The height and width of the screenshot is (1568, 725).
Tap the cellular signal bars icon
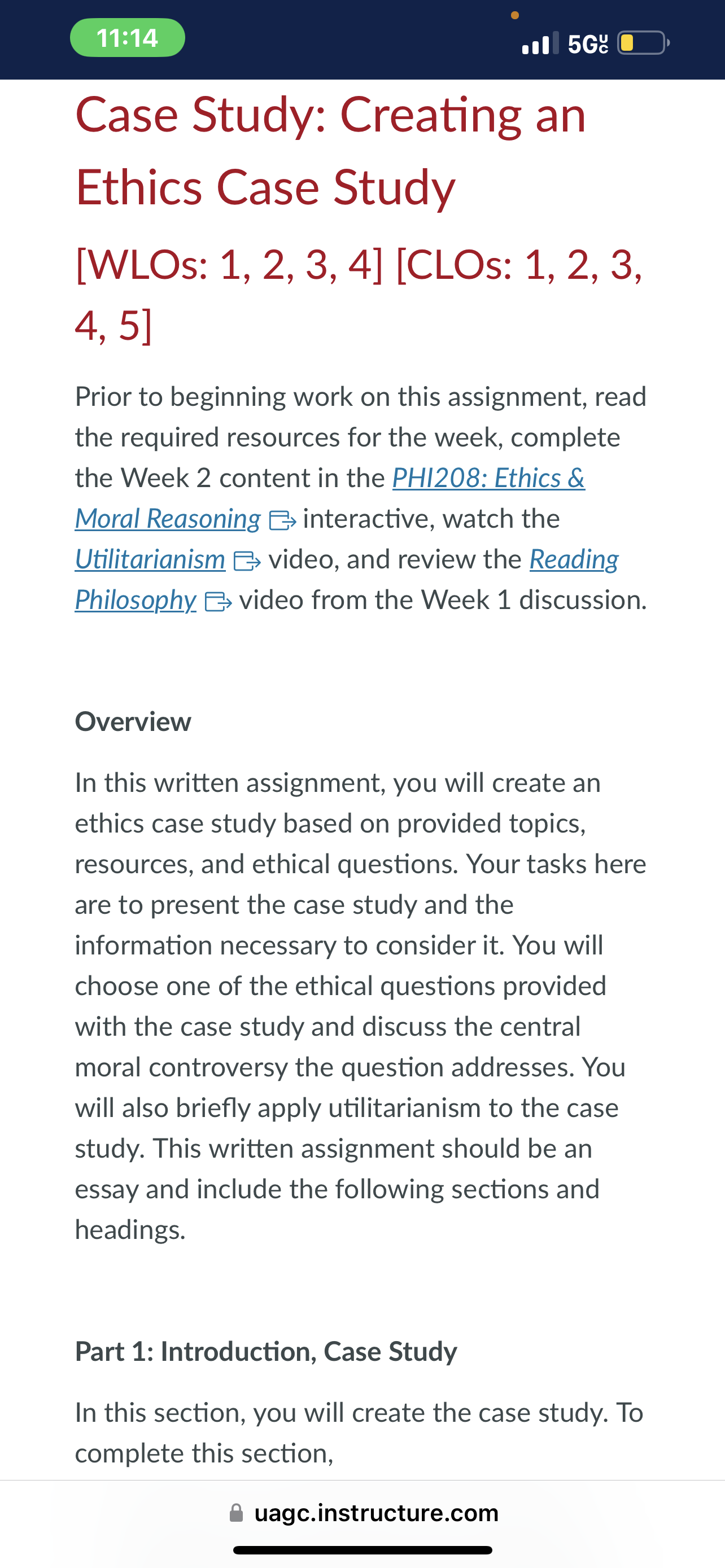(540, 43)
